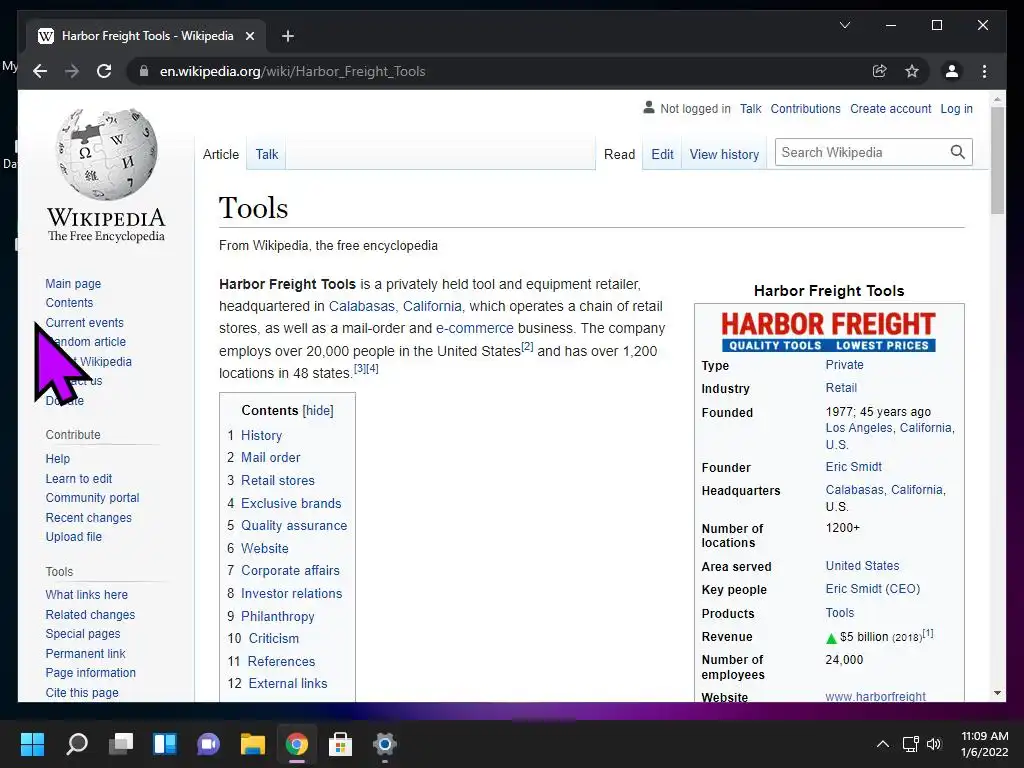Viewport: 1024px width, 768px height.
Task: Open Chat icon on taskbar
Action: pyautogui.click(x=208, y=744)
